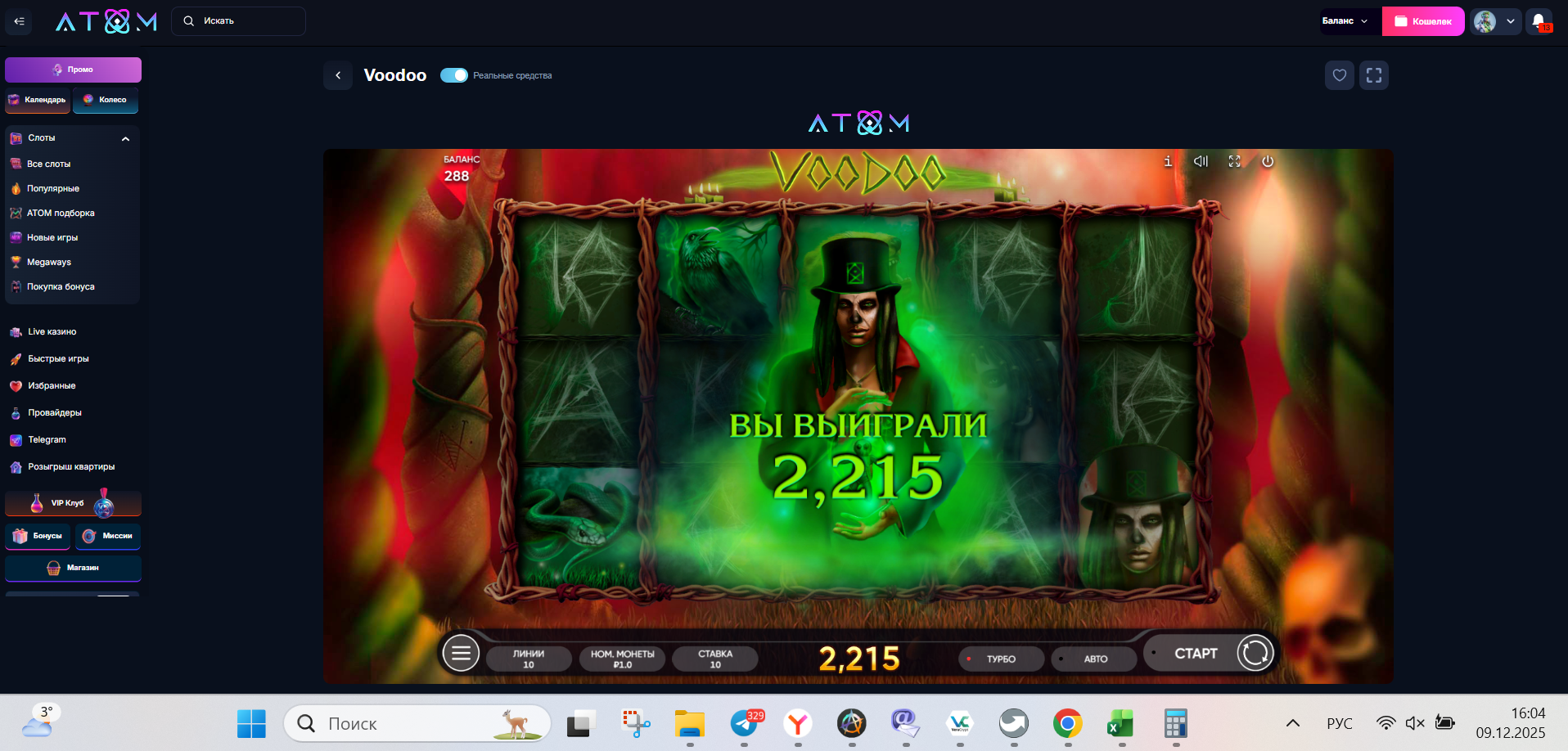
Task: Open the user avatar profile menu
Action: click(x=1495, y=21)
